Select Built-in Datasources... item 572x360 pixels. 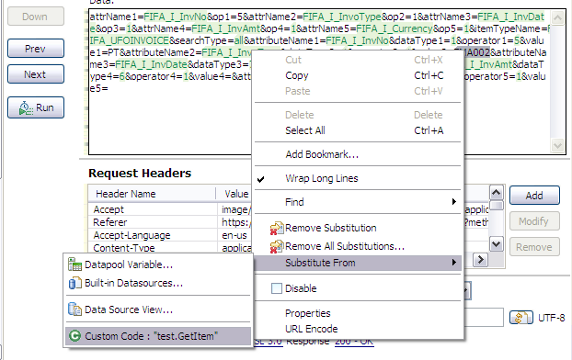(x=158, y=283)
